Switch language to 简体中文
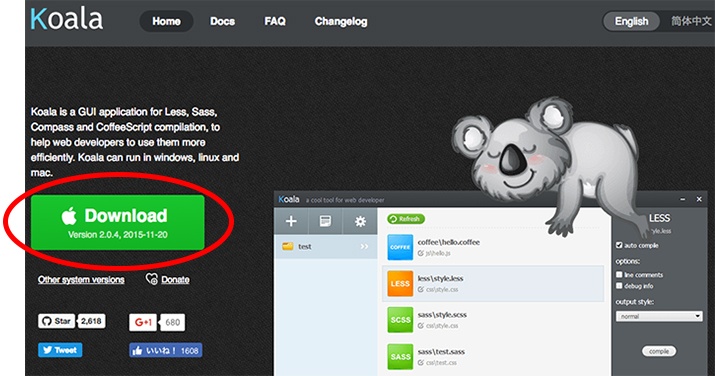715x376 pixels. 691,21
